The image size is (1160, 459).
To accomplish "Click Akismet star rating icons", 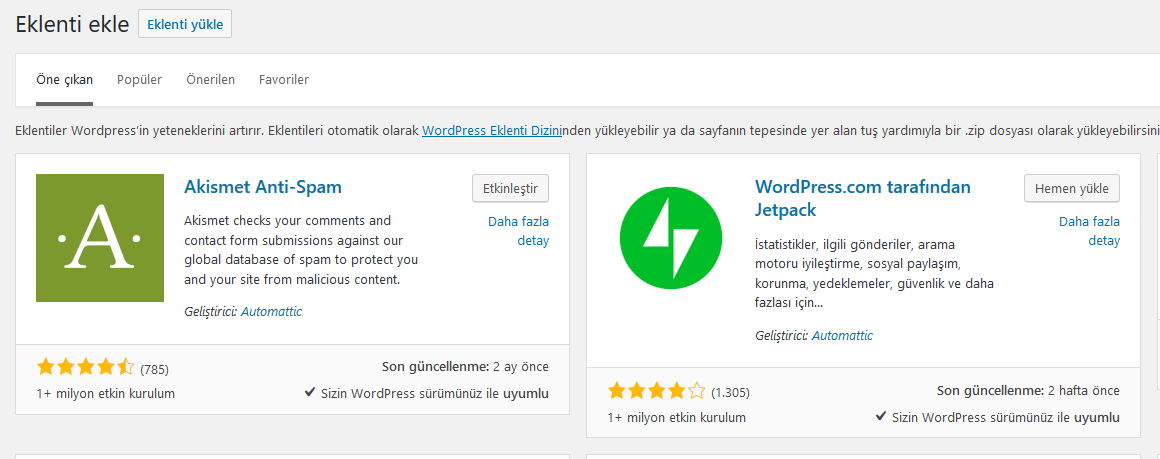I will point(85,366).
